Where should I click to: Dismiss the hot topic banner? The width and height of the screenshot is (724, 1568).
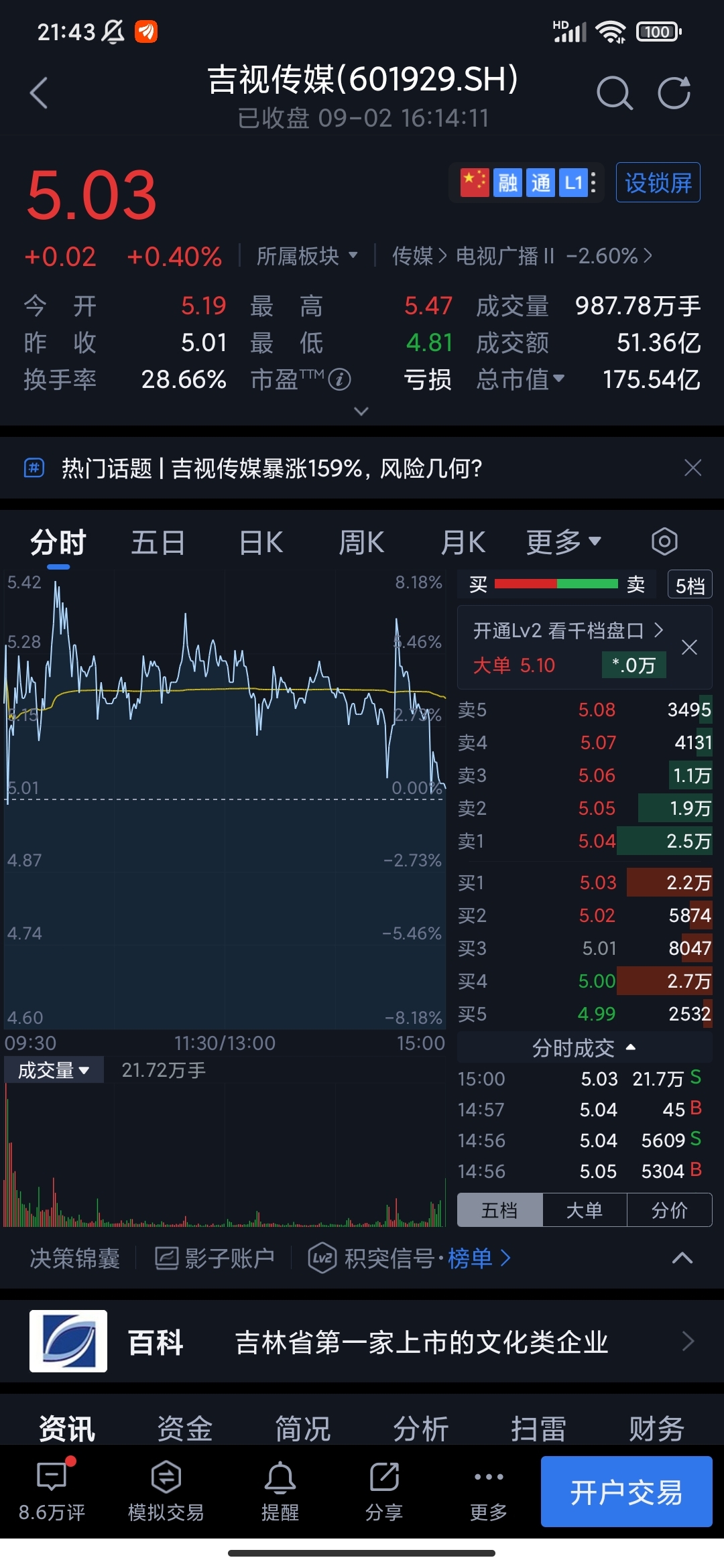[x=692, y=468]
